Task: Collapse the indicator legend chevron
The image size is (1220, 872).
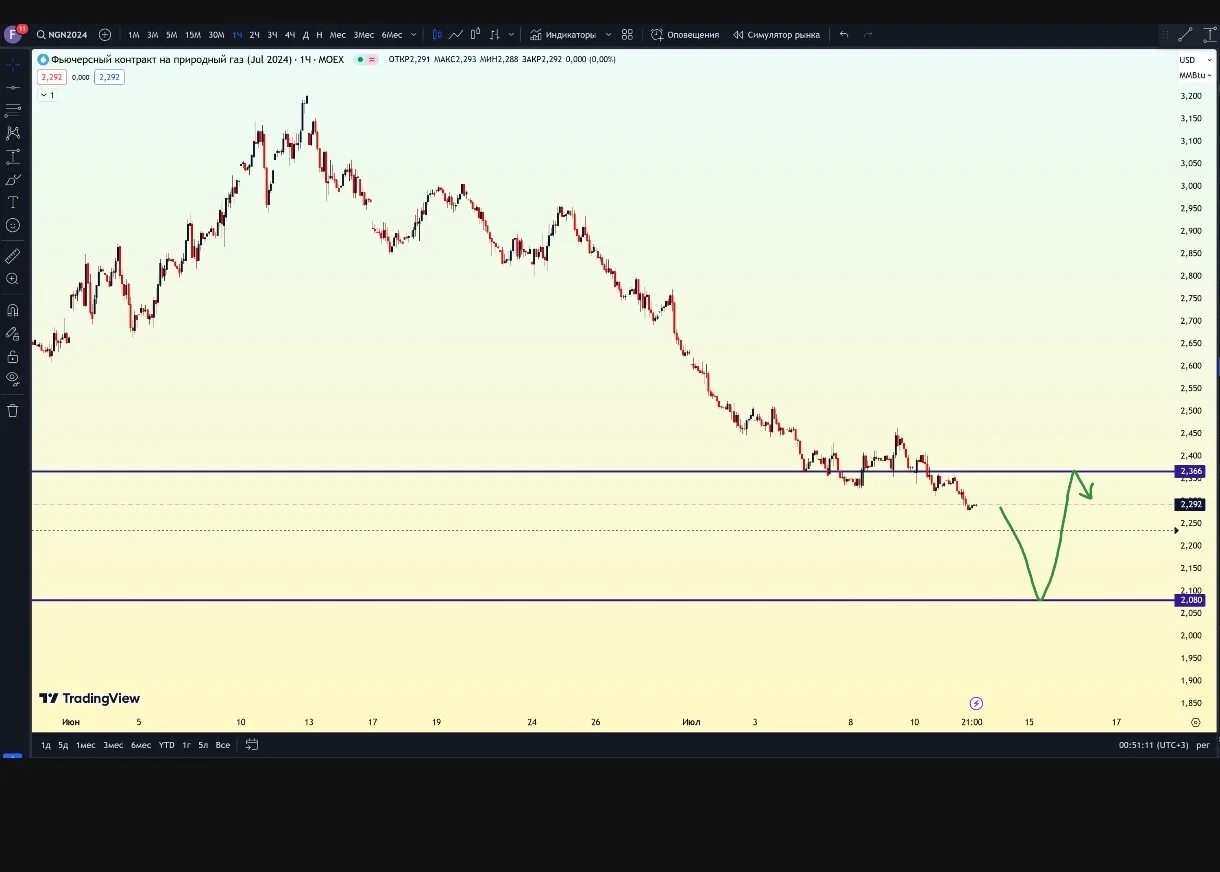Action: [47, 95]
